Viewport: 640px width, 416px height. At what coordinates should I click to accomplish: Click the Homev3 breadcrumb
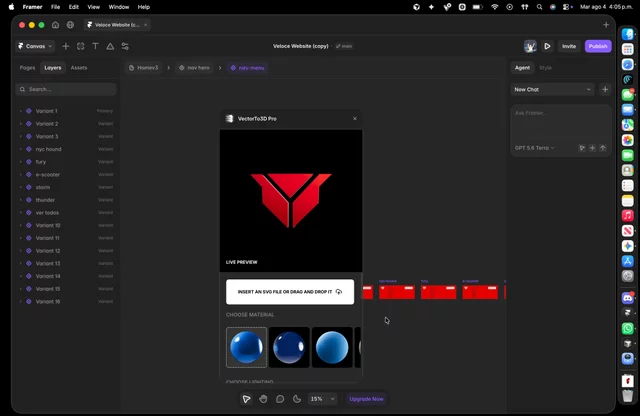pyautogui.click(x=143, y=68)
